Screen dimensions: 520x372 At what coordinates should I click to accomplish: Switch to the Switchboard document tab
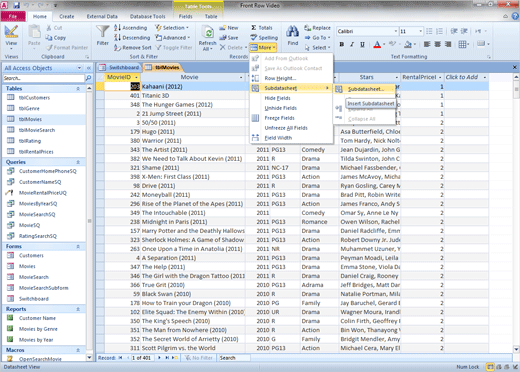[119, 68]
